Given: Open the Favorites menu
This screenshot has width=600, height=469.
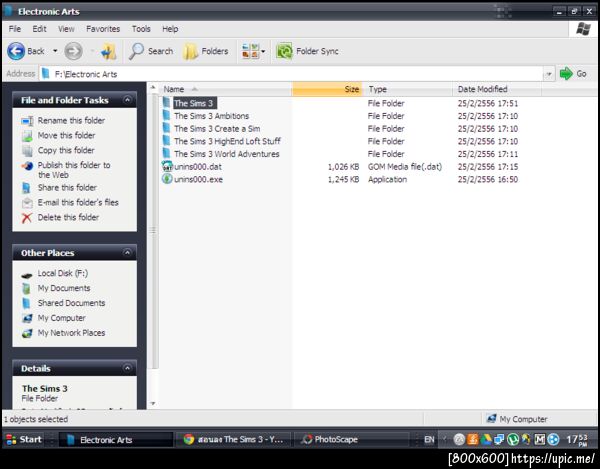Looking at the screenshot, I should 103,29.
